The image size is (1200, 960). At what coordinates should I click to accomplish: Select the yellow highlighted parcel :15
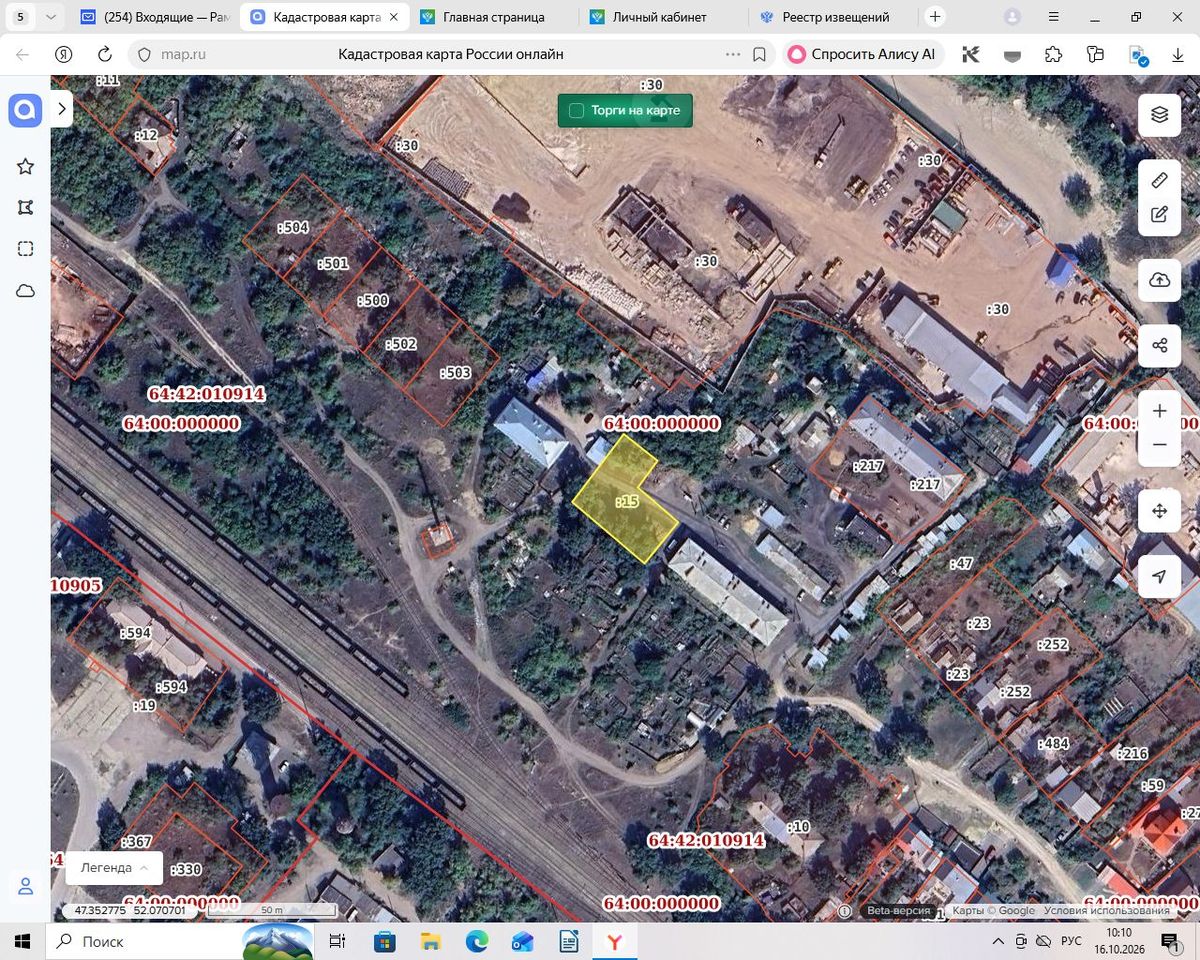click(627, 502)
